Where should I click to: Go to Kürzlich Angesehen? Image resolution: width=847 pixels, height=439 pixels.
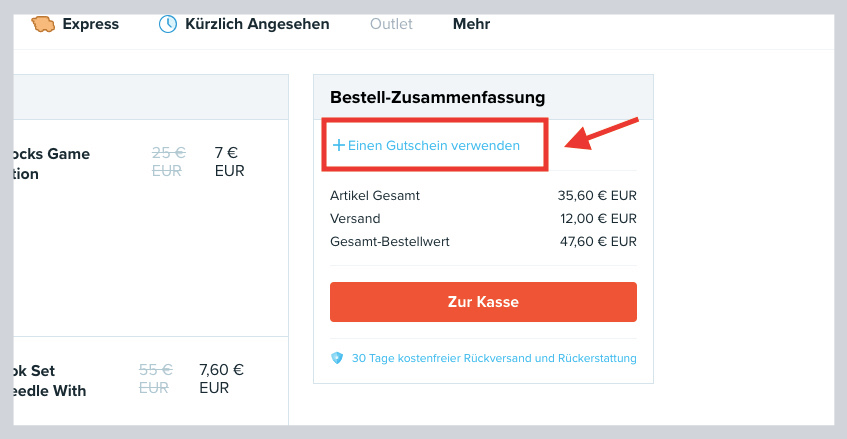(x=256, y=23)
